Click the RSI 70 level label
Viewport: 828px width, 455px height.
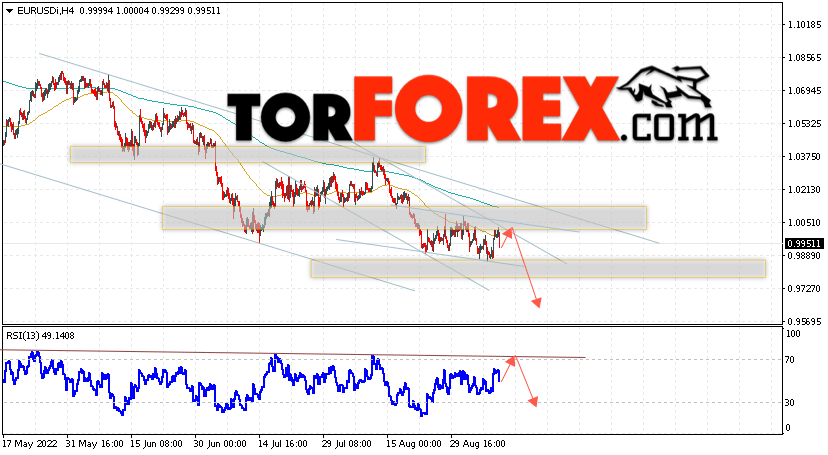click(x=789, y=360)
